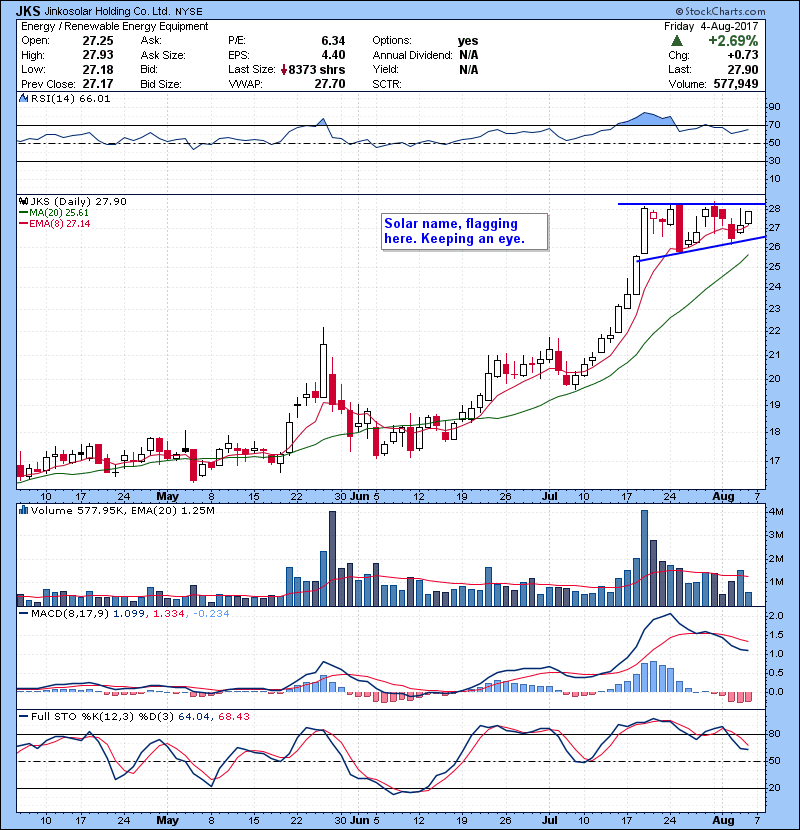Click the red EMA(8) legend line marker
The height and width of the screenshot is (830, 800).
click(x=23, y=224)
